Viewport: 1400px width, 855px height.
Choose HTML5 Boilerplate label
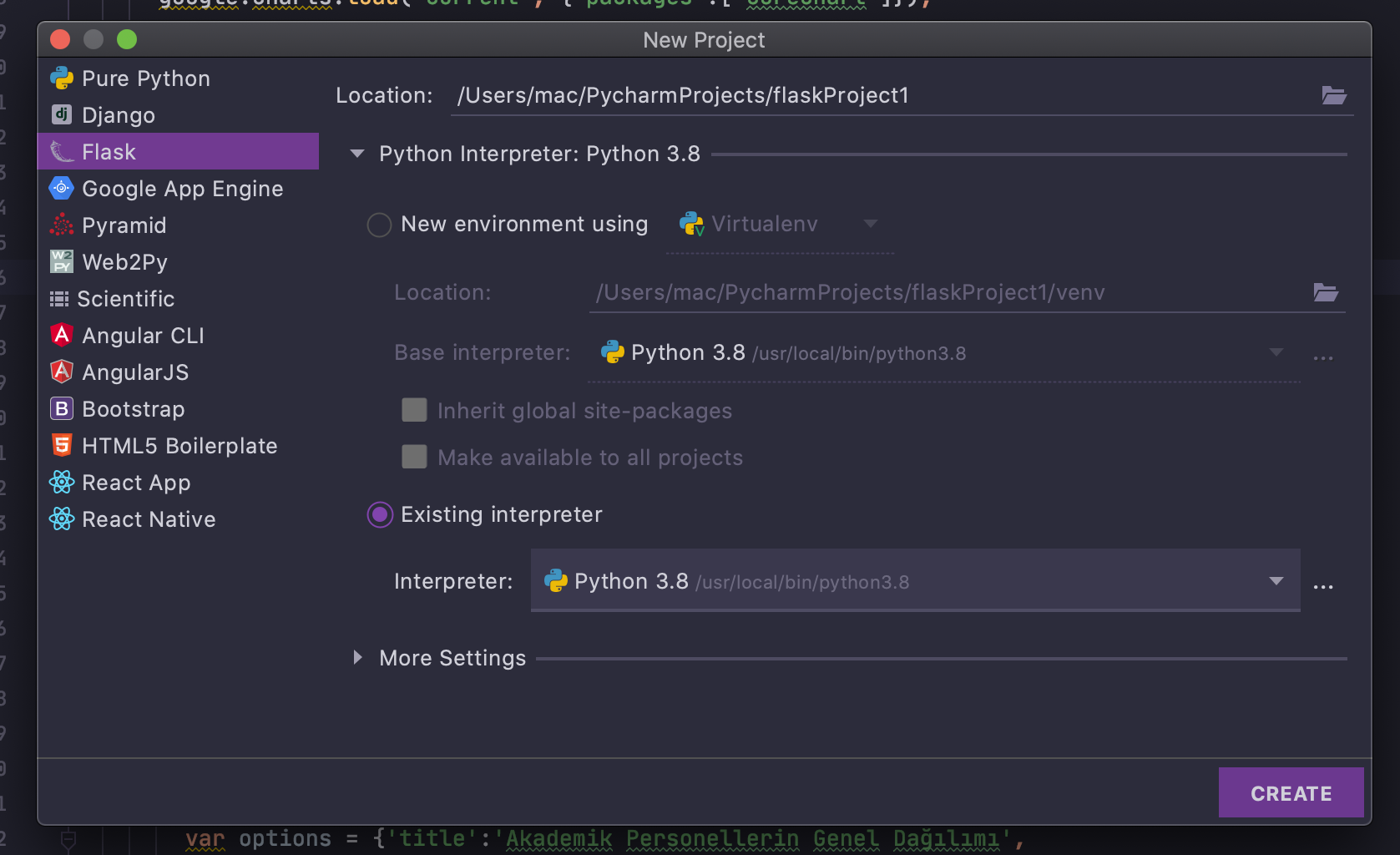(x=179, y=446)
